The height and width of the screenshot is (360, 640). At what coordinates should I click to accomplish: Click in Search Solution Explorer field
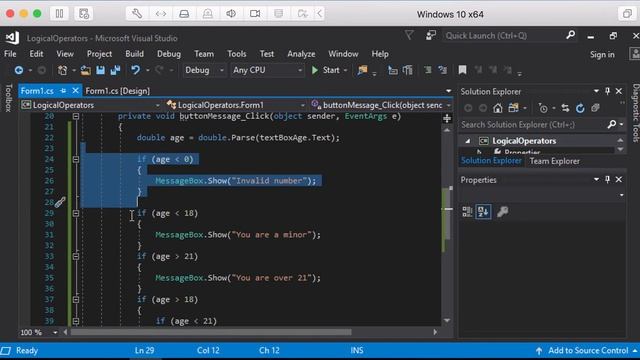[533, 124]
